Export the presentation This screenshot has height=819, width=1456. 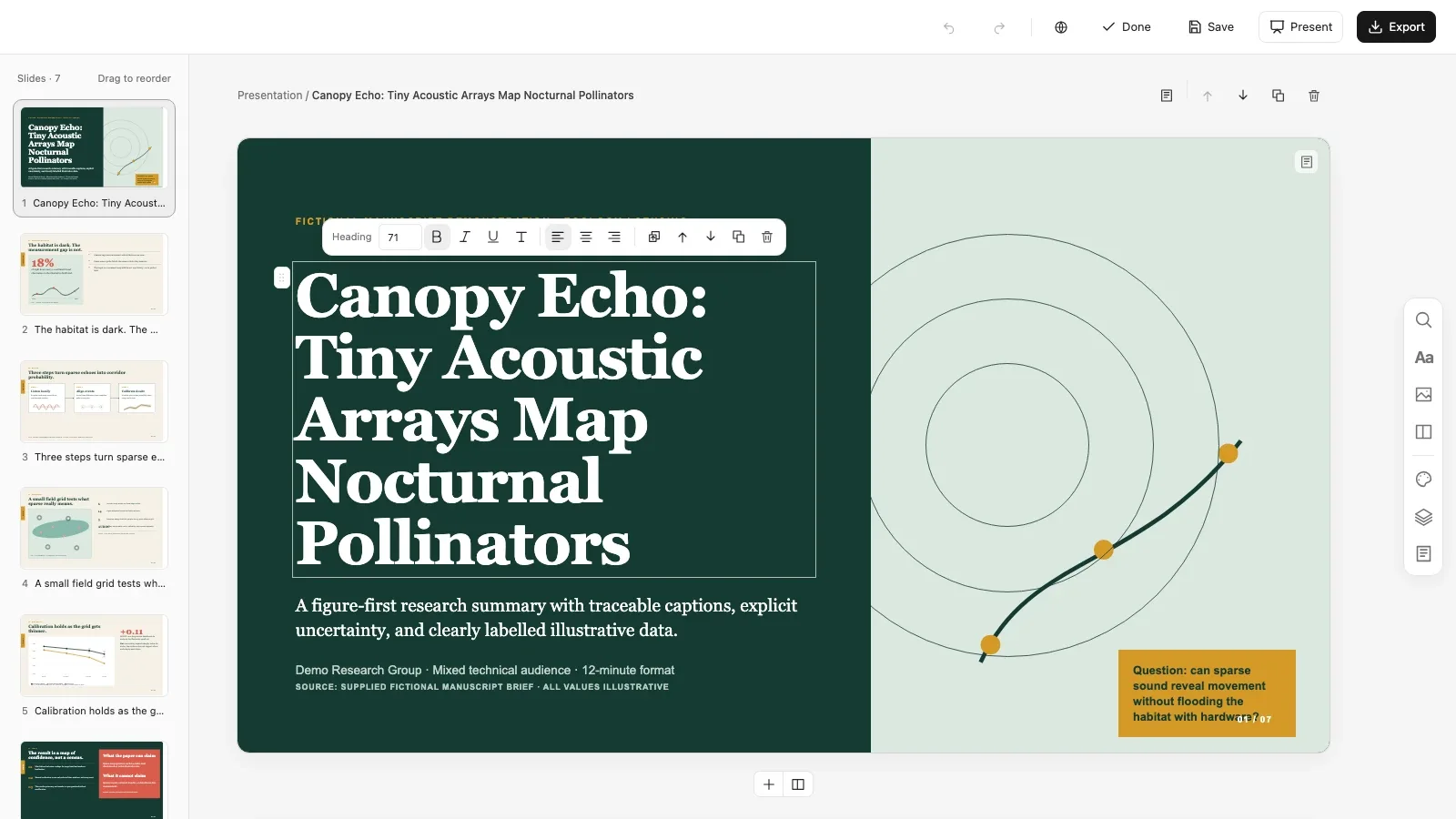1396,27
